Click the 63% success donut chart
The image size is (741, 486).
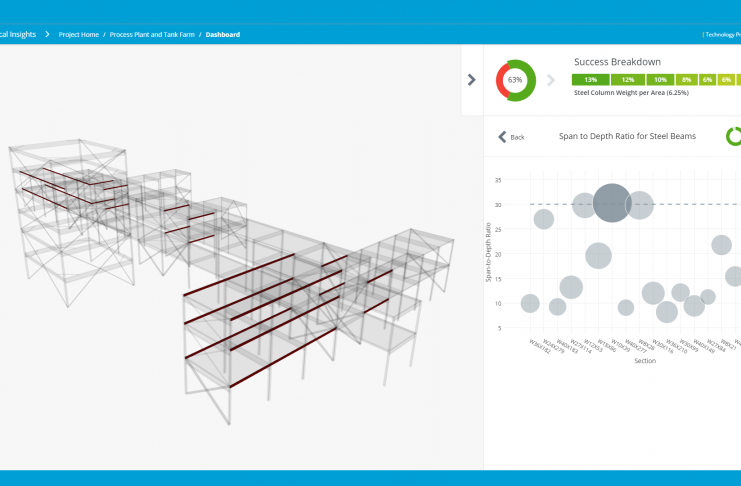515,79
